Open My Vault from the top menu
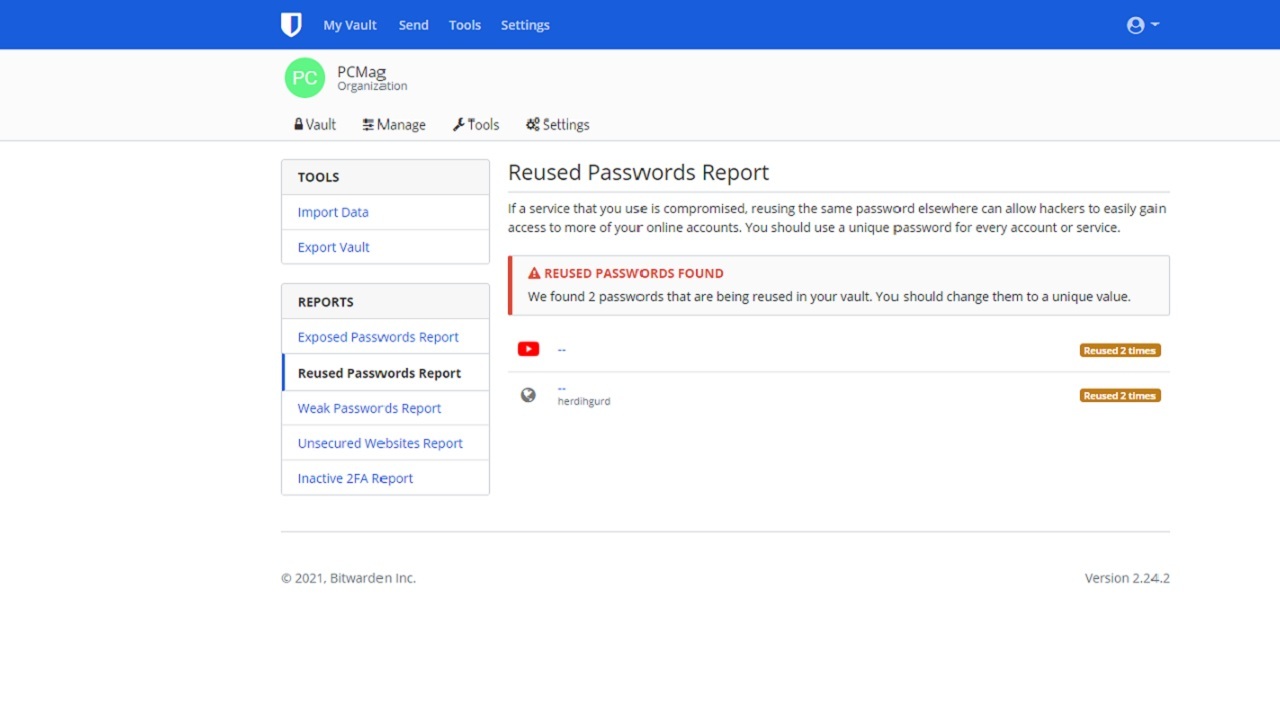The width and height of the screenshot is (1280, 720). (x=350, y=24)
